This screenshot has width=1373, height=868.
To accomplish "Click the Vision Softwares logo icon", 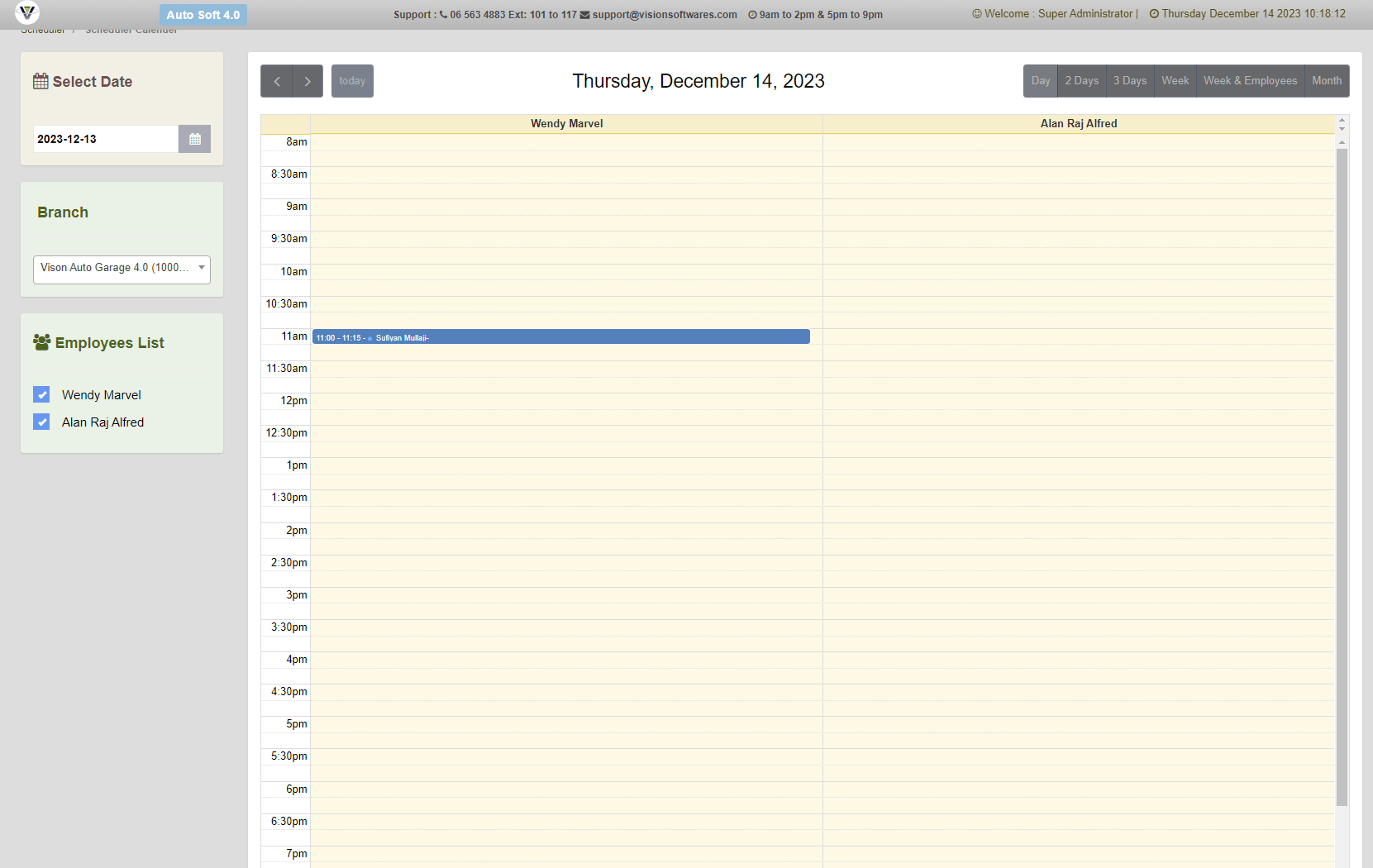I will point(27,12).
